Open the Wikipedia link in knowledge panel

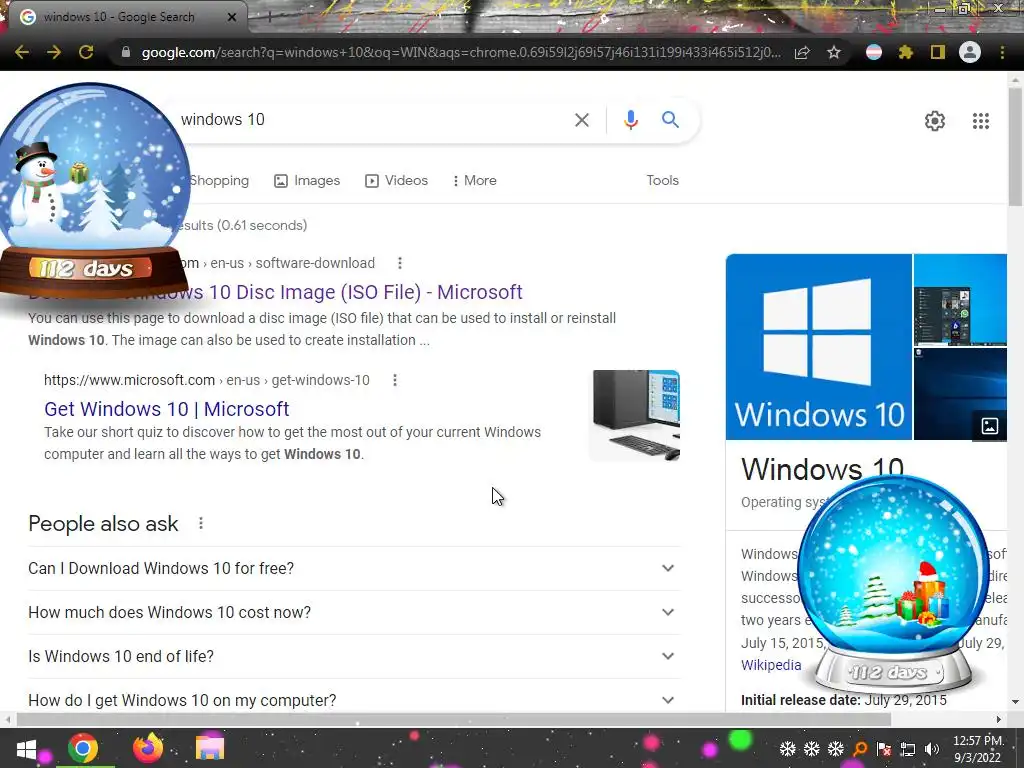[771, 665]
